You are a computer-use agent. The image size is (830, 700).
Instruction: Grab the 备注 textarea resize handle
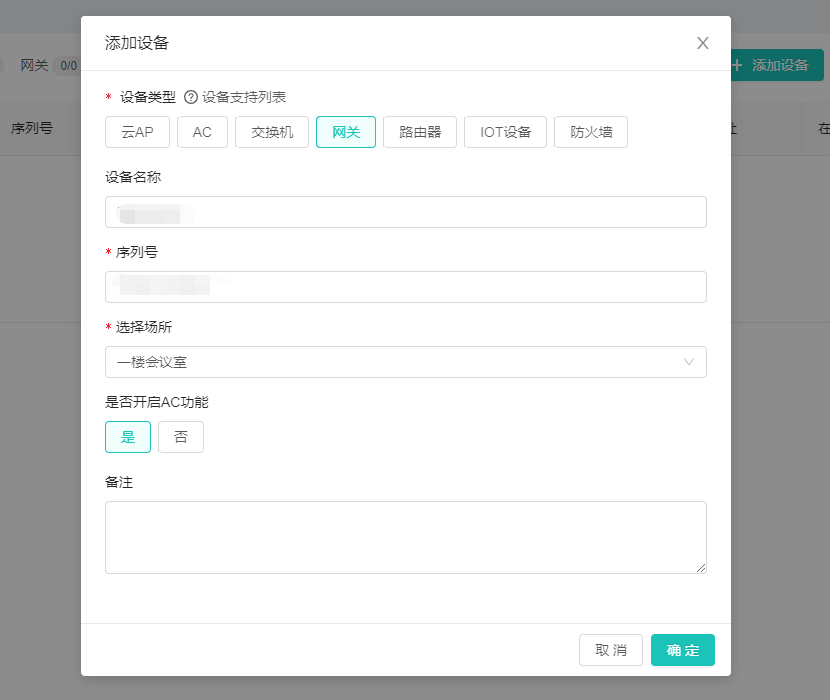[700, 567]
